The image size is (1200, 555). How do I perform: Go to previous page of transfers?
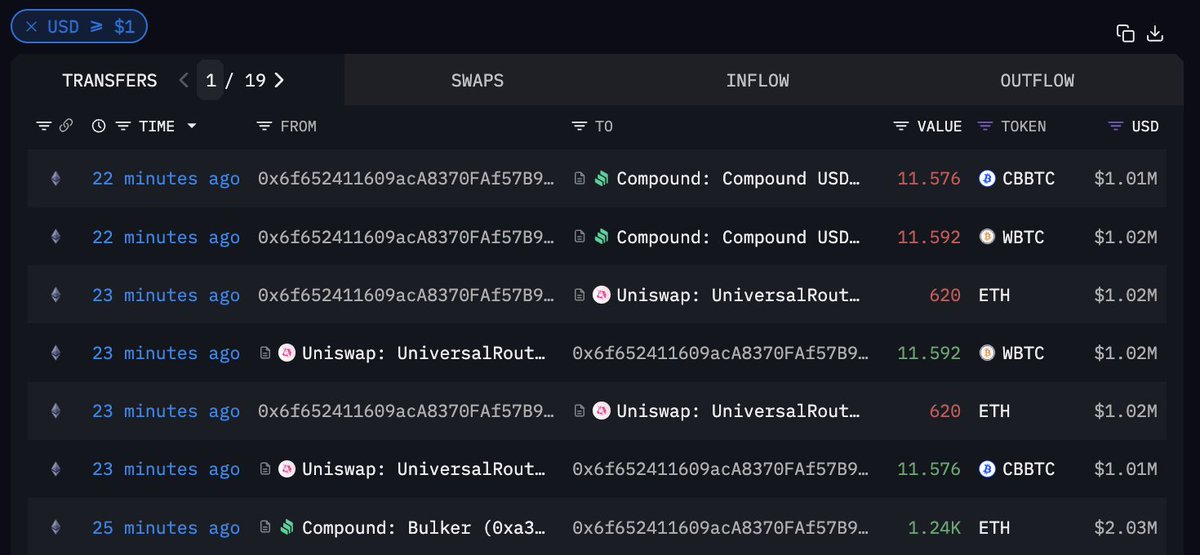[184, 80]
